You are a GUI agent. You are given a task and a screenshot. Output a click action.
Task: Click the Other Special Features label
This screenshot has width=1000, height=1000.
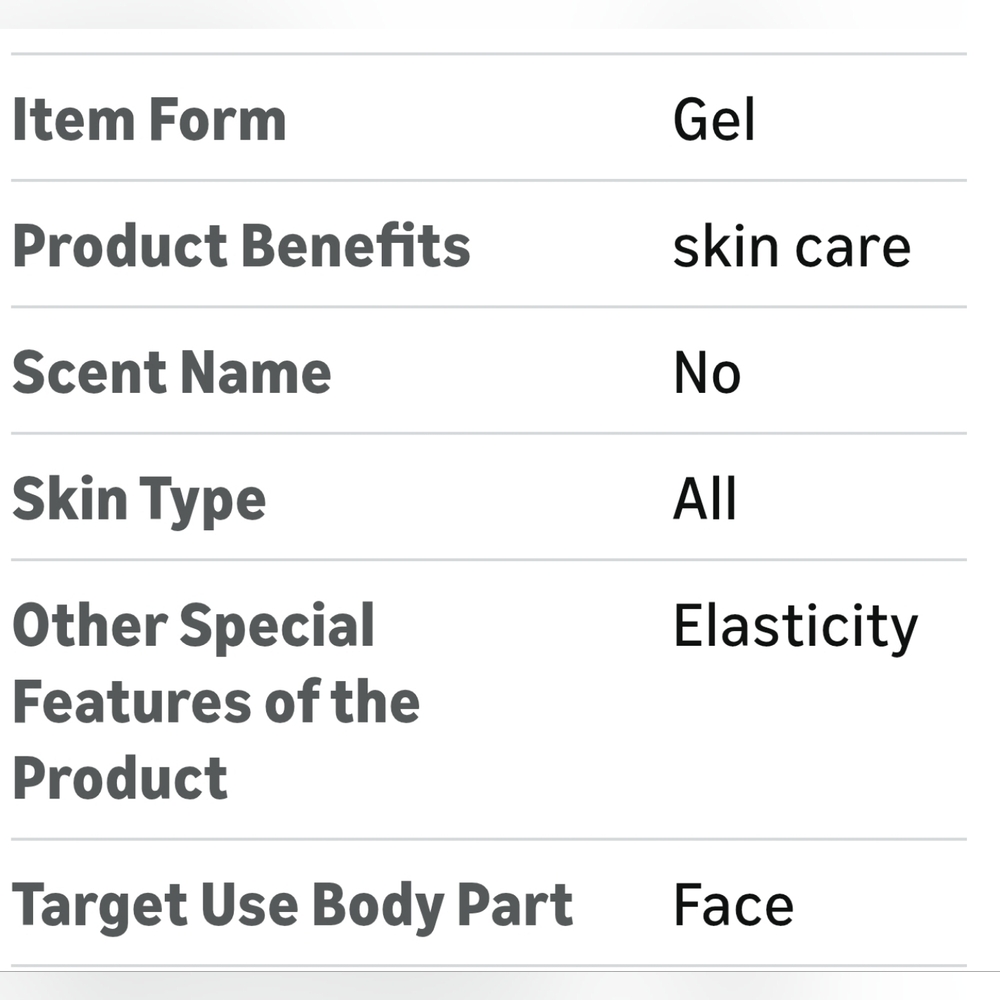point(216,700)
